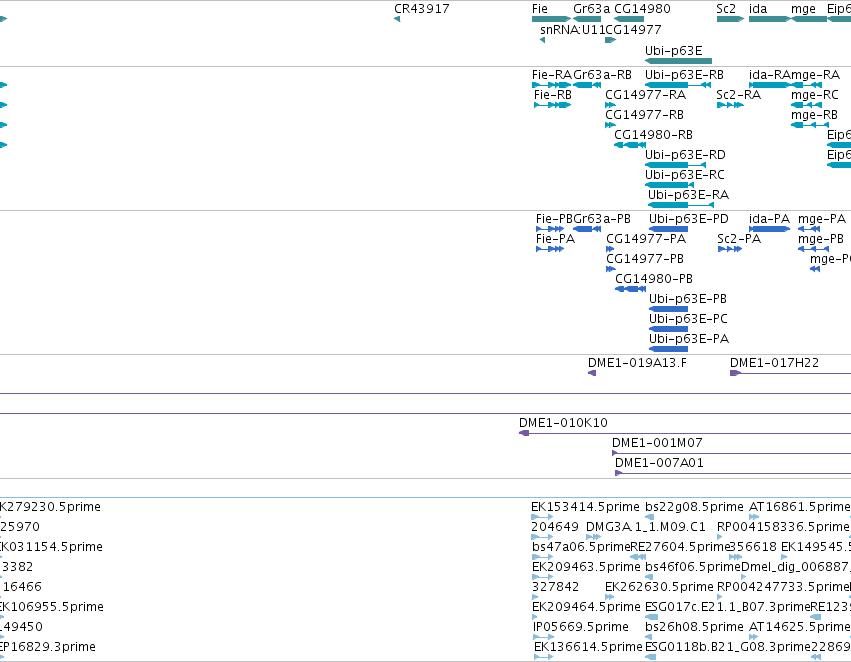Viewport: 851px width, 662px height.
Task: Select the EK106955.5prime EST label
Action: coord(52,607)
